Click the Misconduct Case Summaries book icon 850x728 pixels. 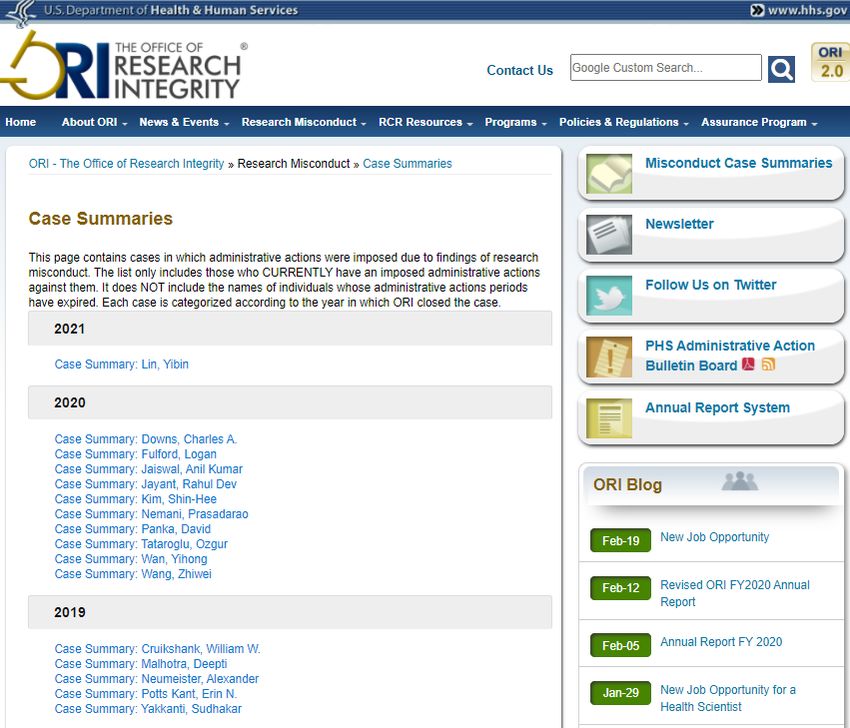tap(609, 173)
